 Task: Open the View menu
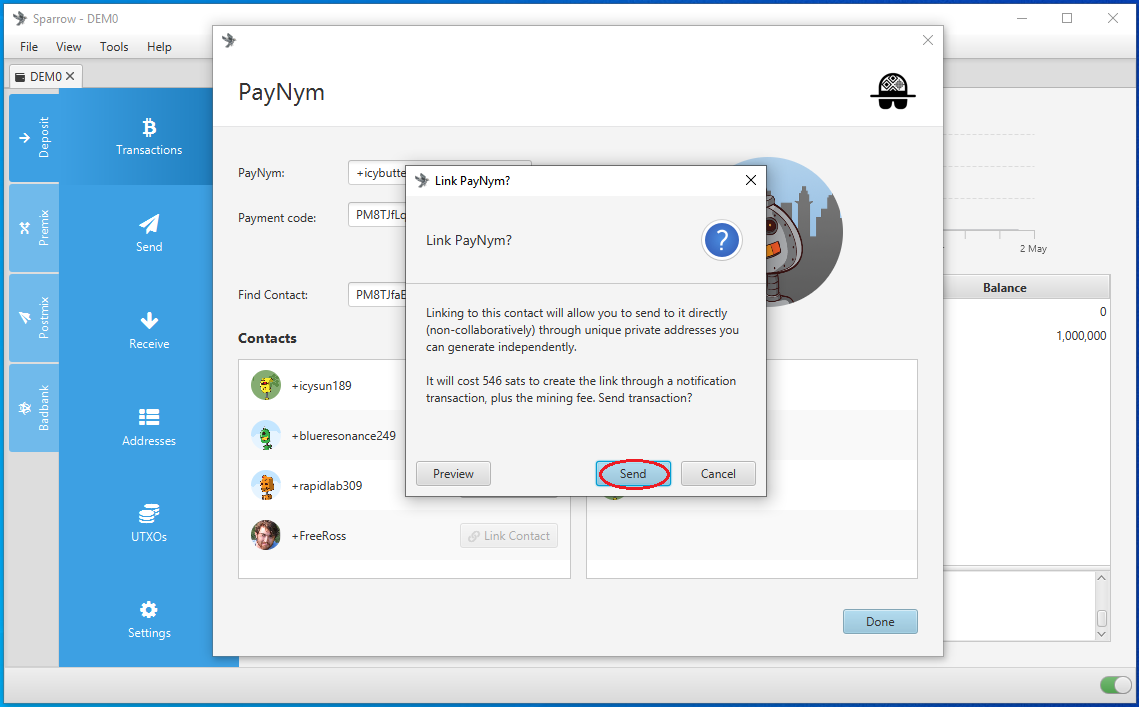(x=68, y=47)
